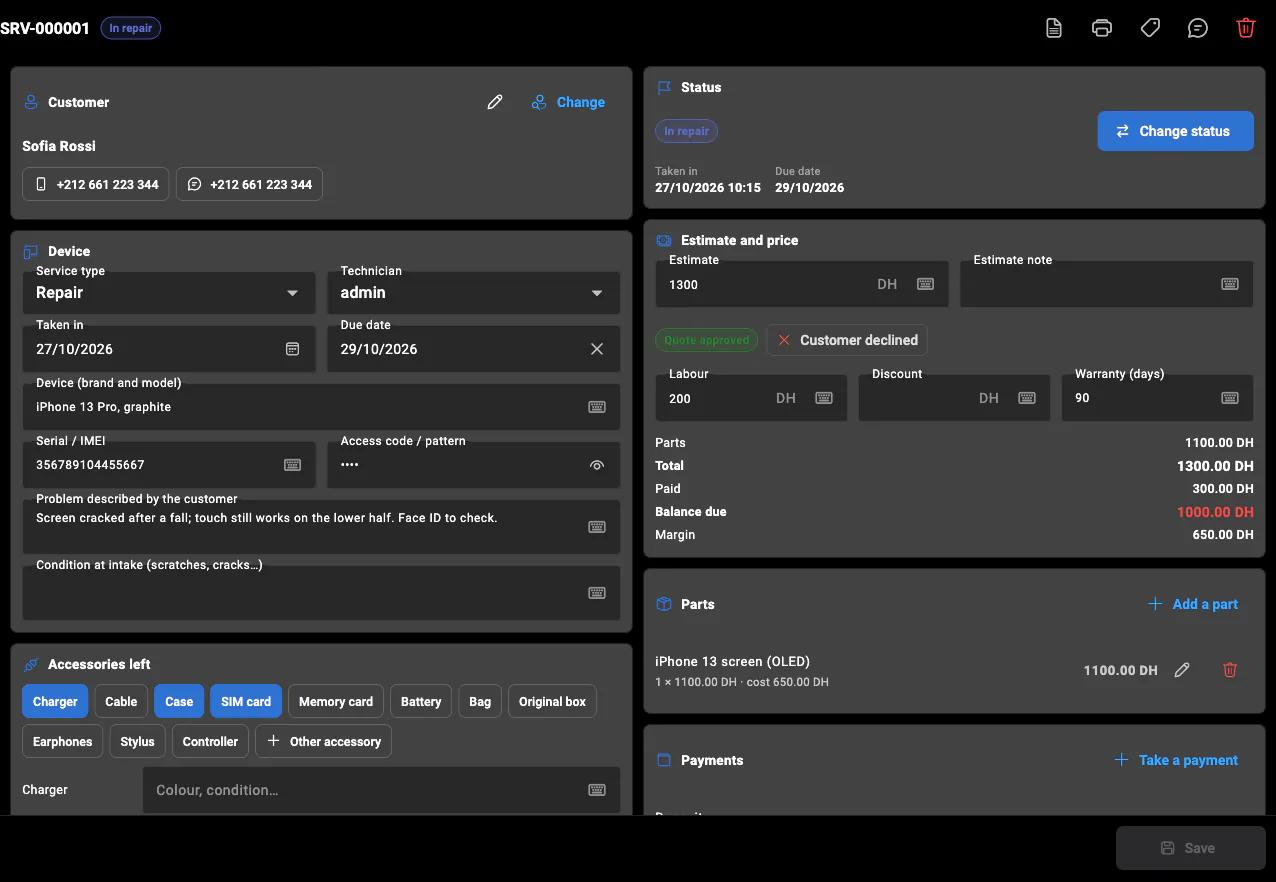Viewport: 1276px width, 882px height.
Task: Toggle the Original box accessory chip
Action: tap(552, 702)
